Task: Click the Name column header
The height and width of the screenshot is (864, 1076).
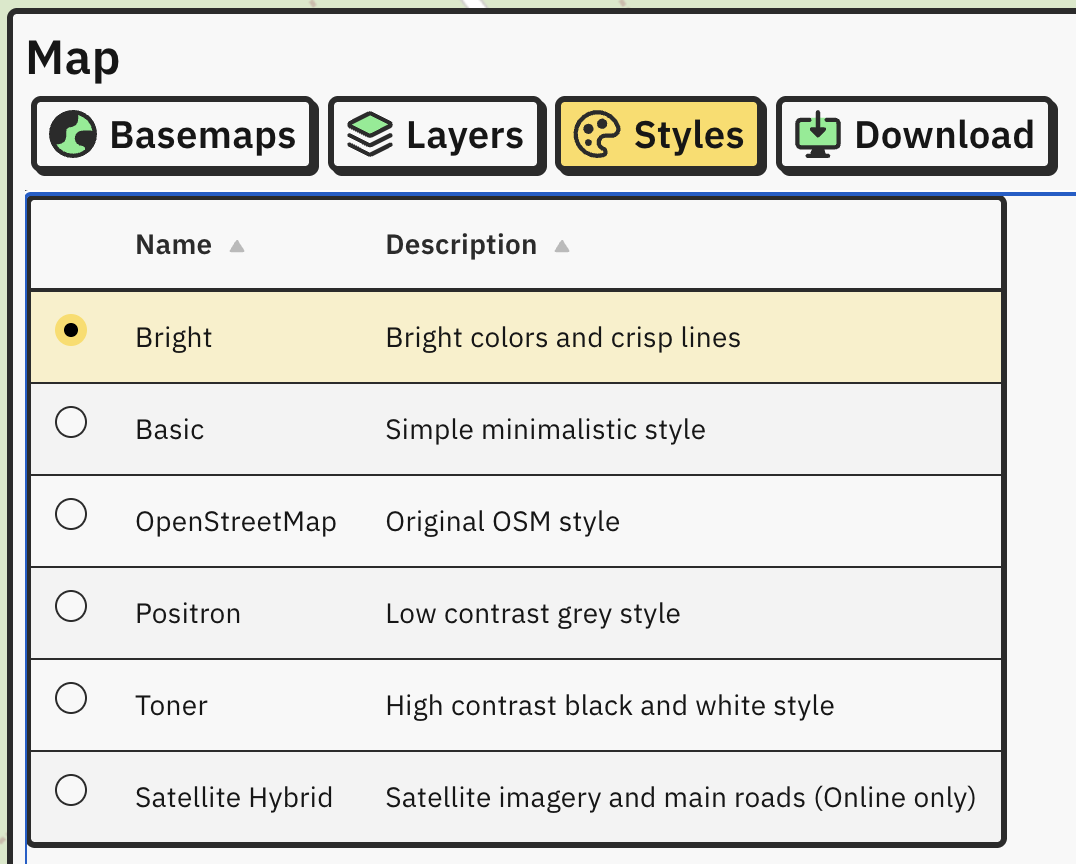Action: [174, 244]
